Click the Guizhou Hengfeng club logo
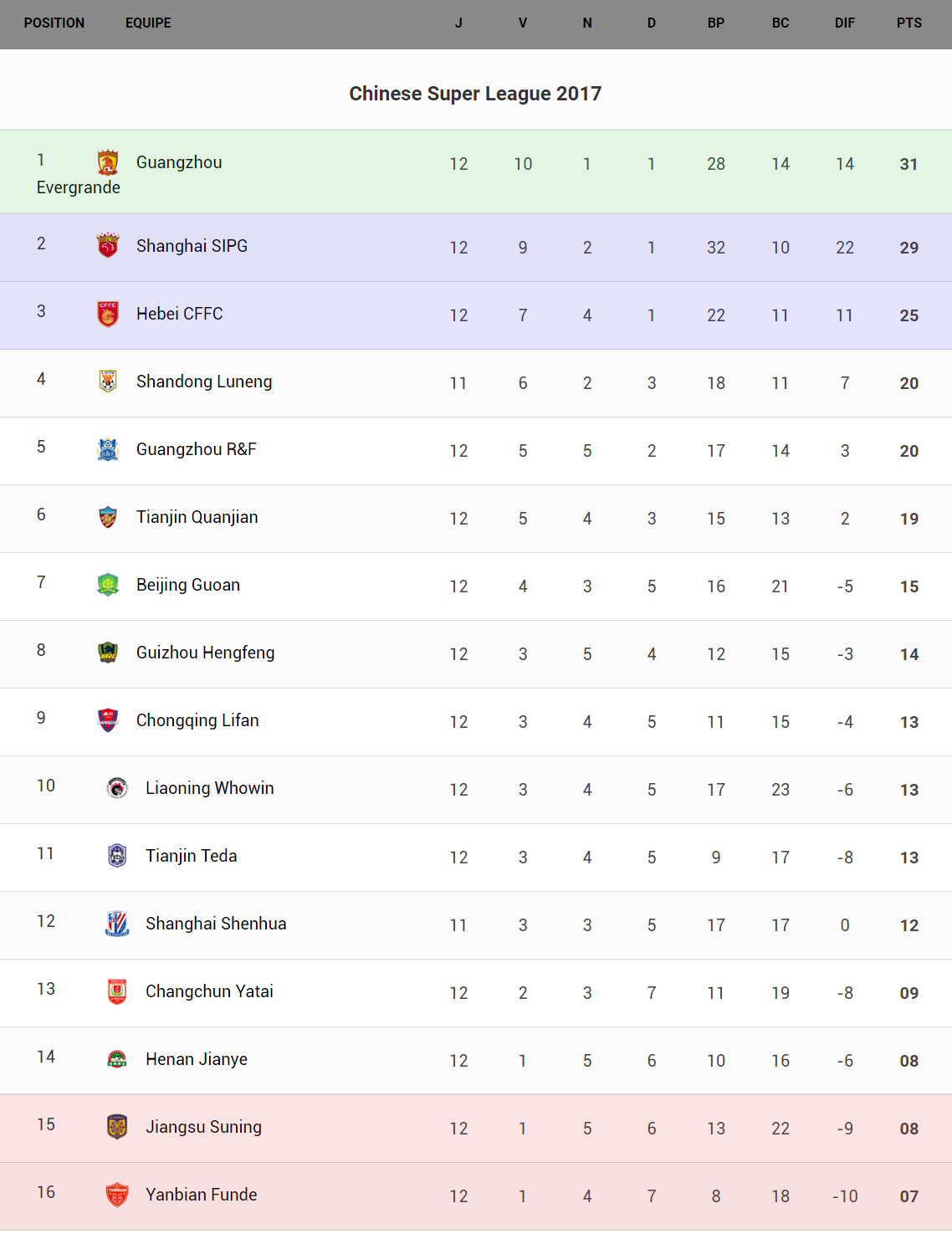952x1234 pixels. point(108,653)
